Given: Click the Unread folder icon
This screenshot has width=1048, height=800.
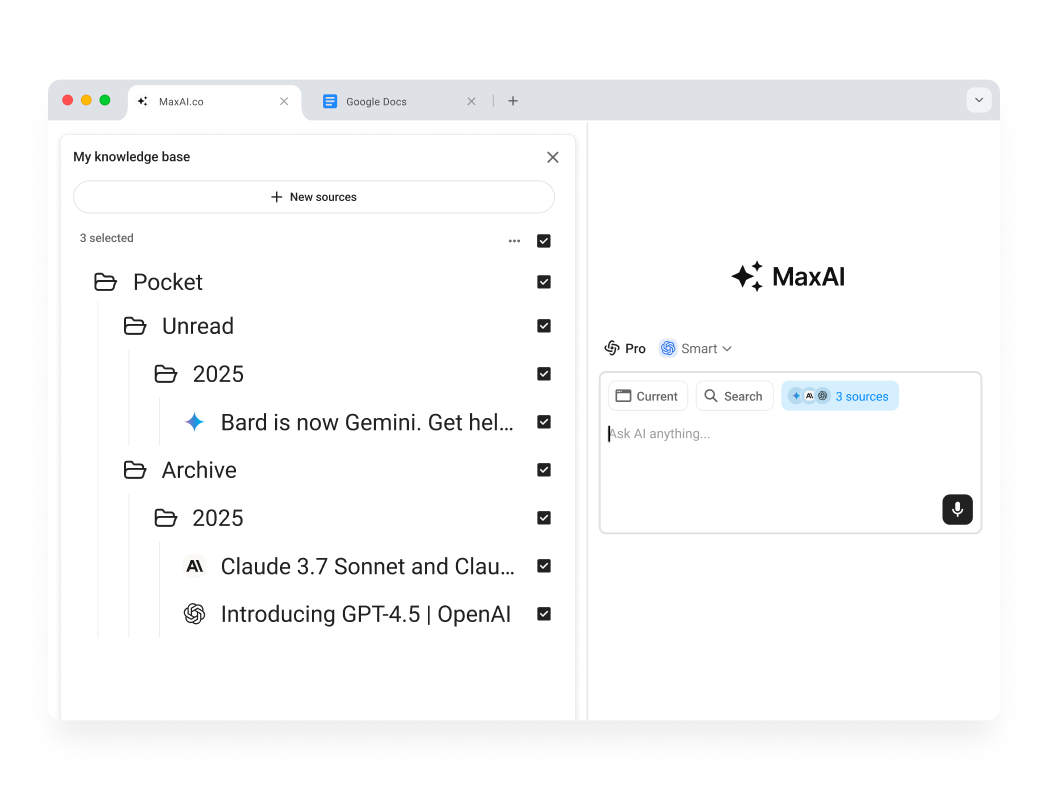Looking at the screenshot, I should point(135,326).
